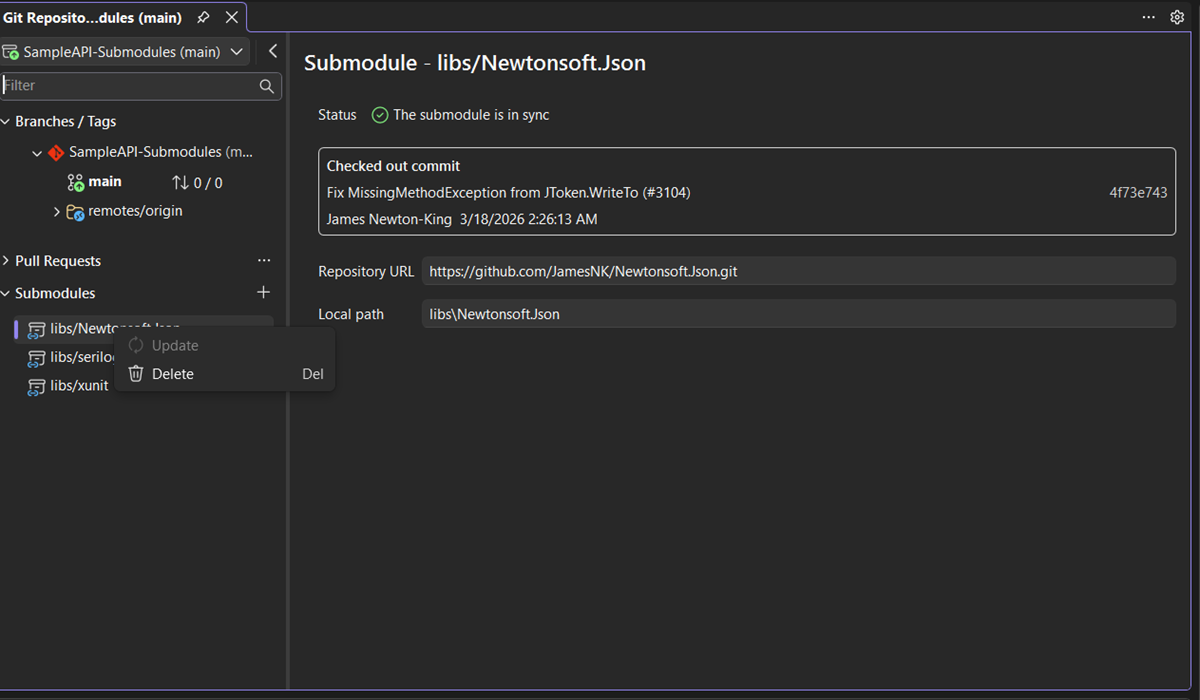Open the SampleAPI-Submodules repository dropdown
The height and width of the screenshot is (700, 1200).
point(125,52)
